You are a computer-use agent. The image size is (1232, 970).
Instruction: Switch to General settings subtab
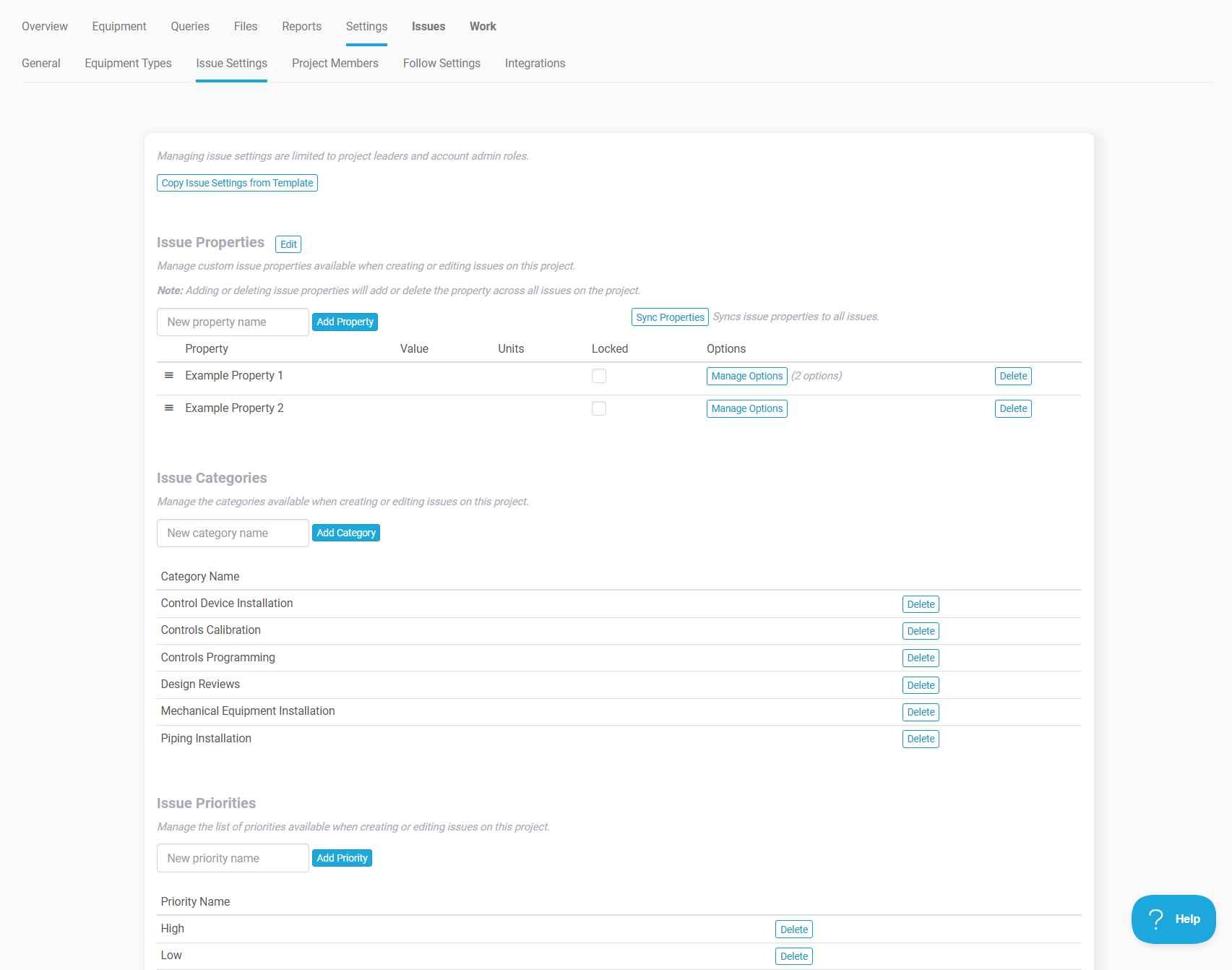[x=41, y=64]
